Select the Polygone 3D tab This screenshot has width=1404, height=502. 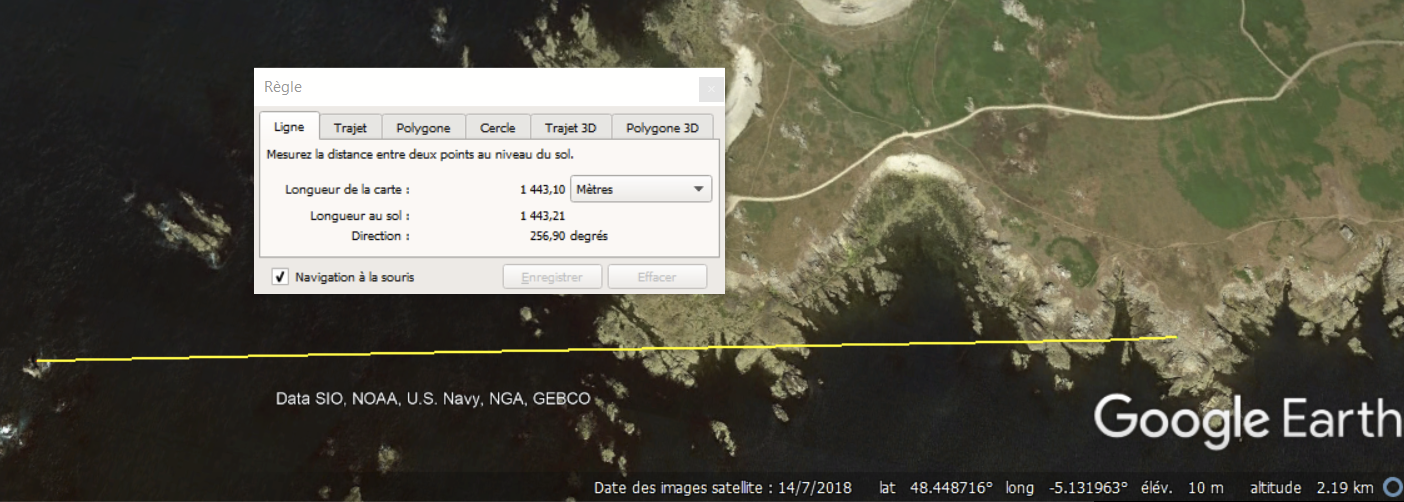(662, 128)
